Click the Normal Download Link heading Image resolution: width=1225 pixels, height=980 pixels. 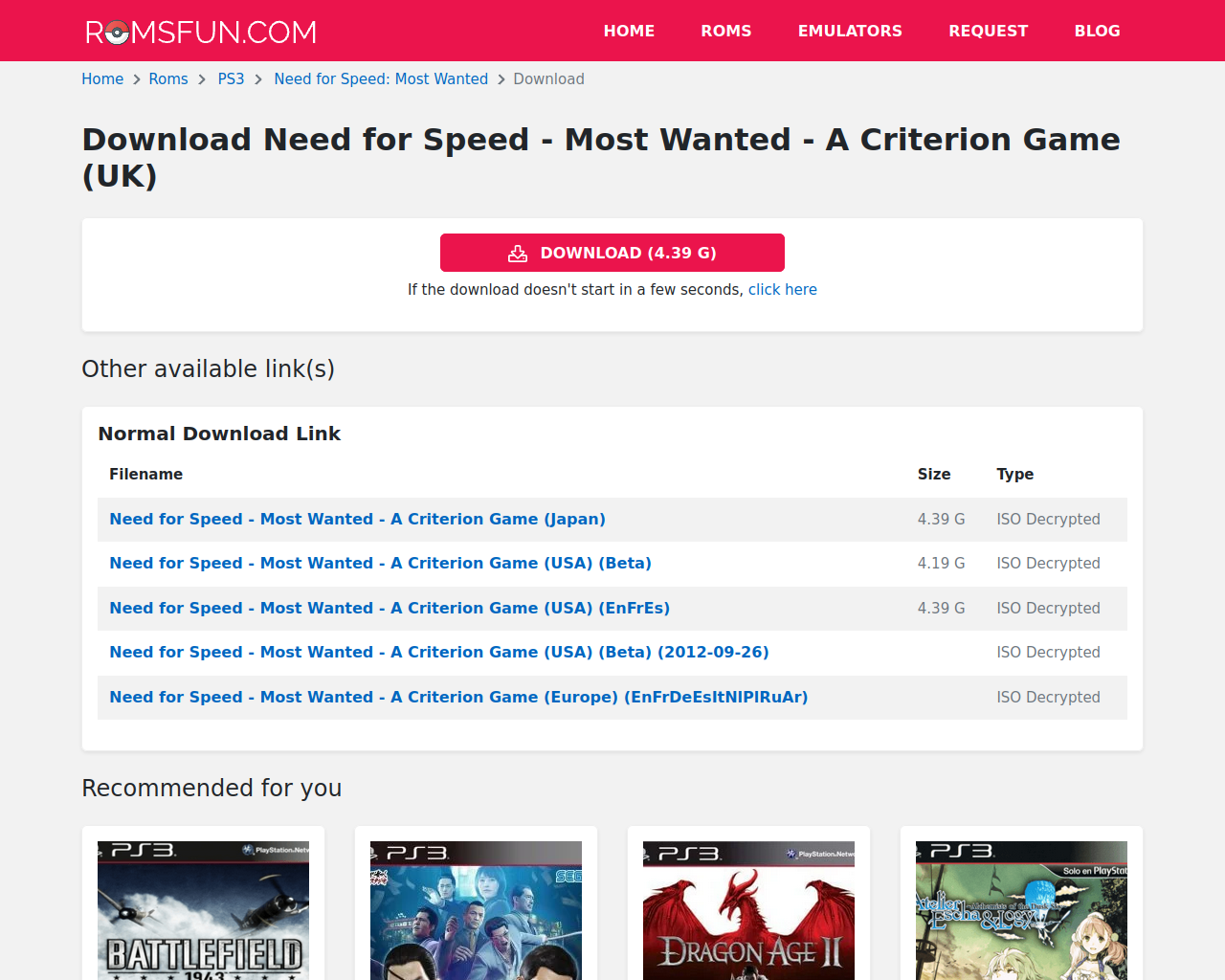(219, 434)
